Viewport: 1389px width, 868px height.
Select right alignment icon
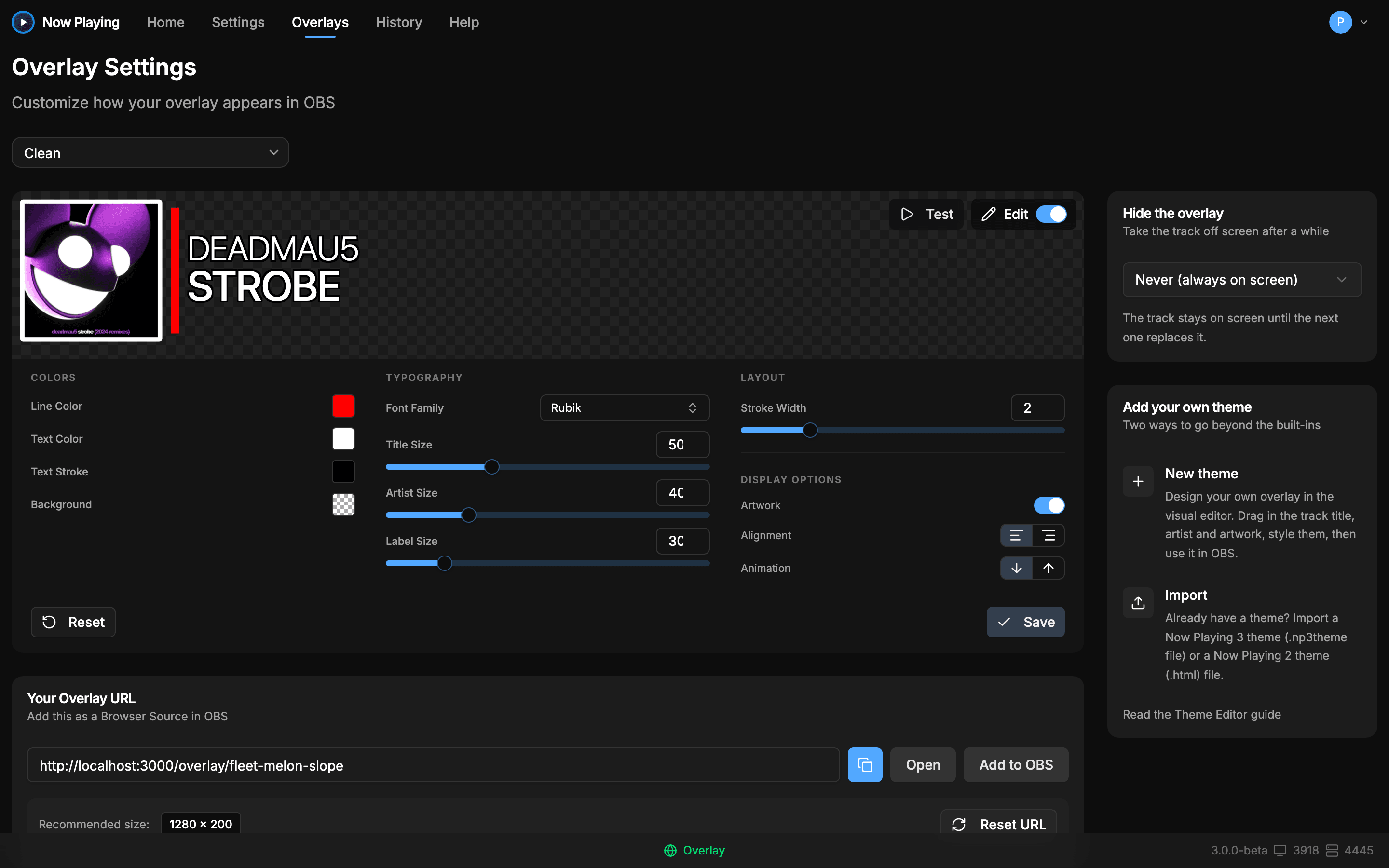(x=1049, y=535)
